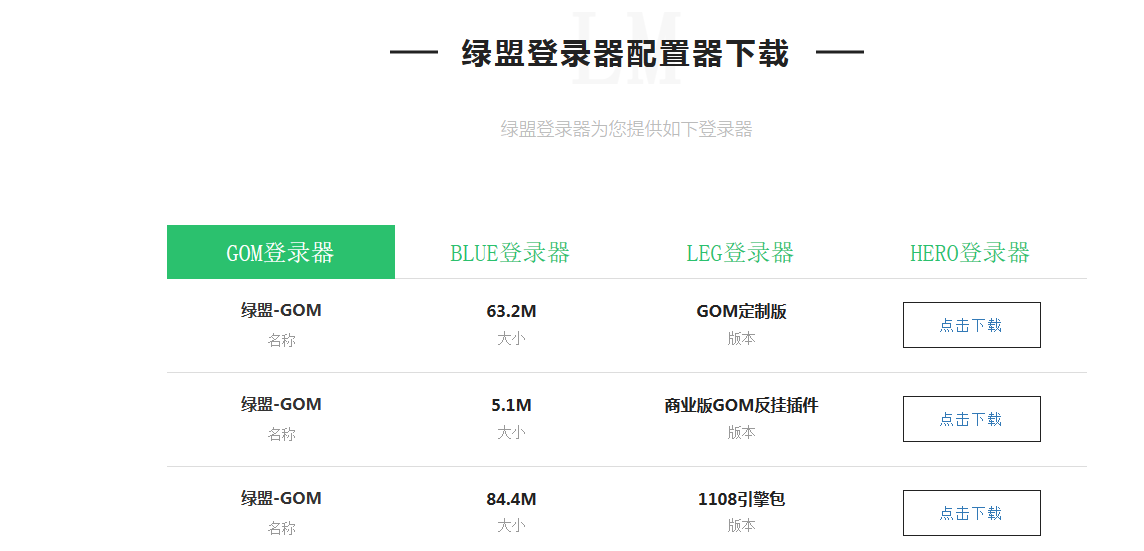Click the subtitle 绿盟登录器为您提供如下登录器
The height and width of the screenshot is (551, 1144).
pos(626,129)
